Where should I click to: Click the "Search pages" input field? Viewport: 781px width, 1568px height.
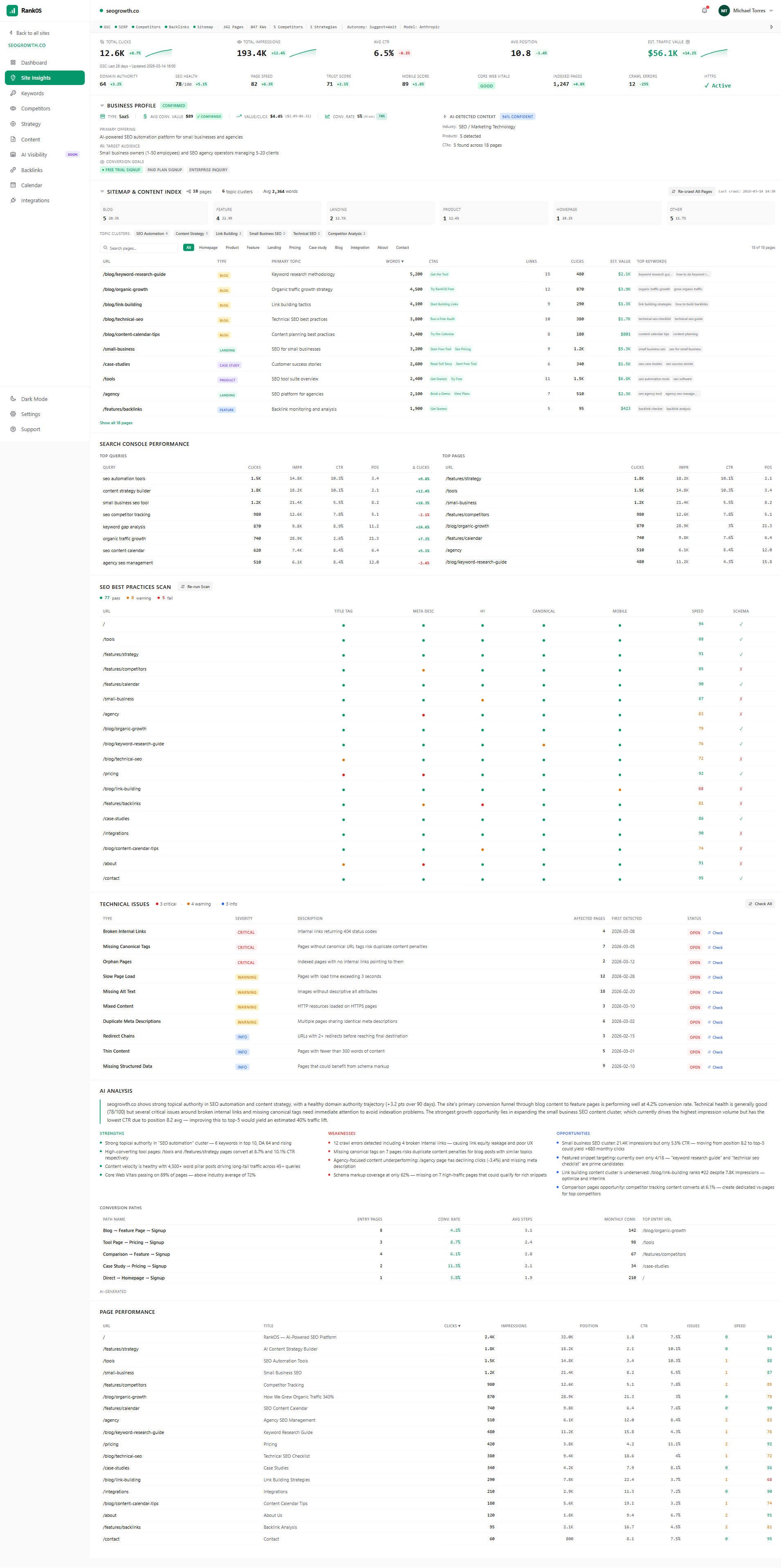[139, 248]
